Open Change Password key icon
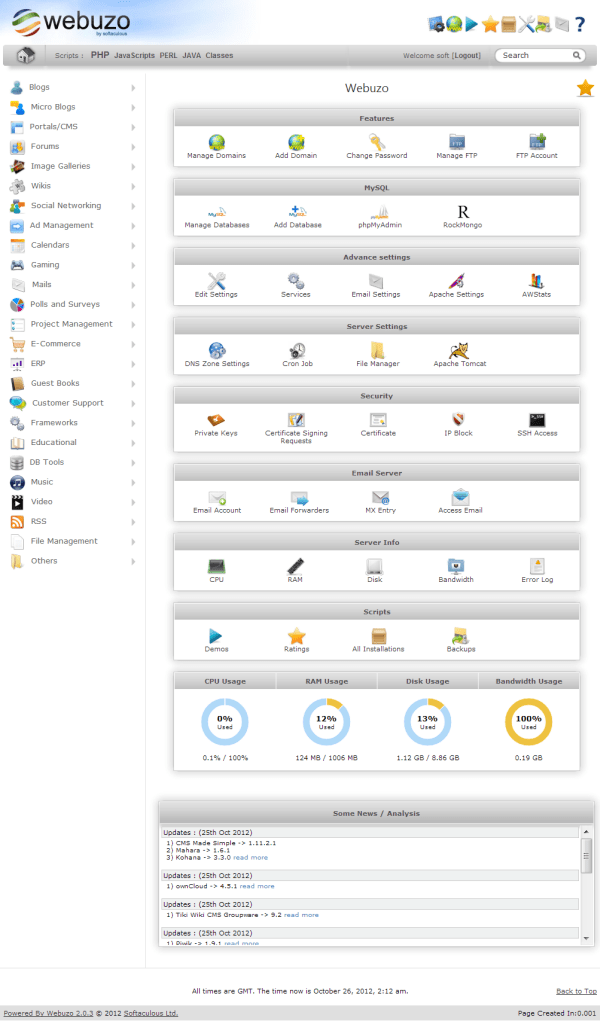Viewport: 600px width, 1028px height. tap(377, 142)
